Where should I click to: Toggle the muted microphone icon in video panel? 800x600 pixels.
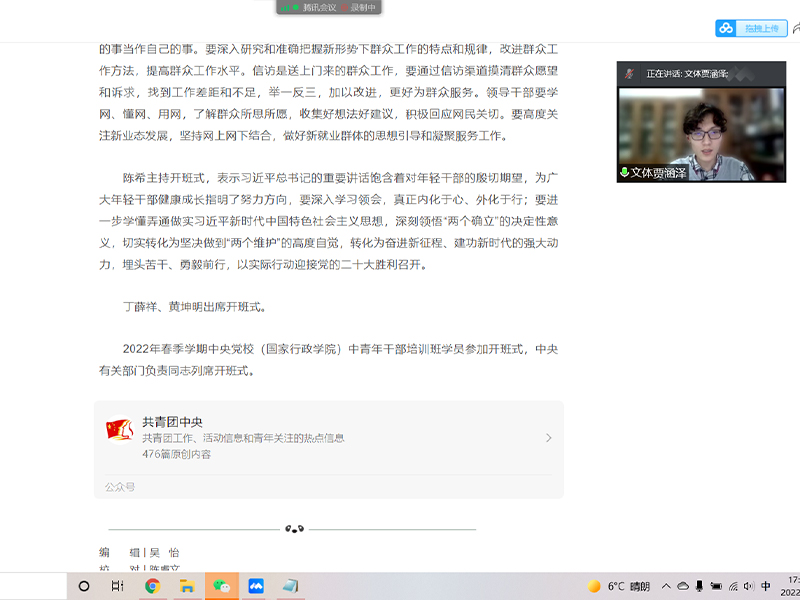(630, 74)
